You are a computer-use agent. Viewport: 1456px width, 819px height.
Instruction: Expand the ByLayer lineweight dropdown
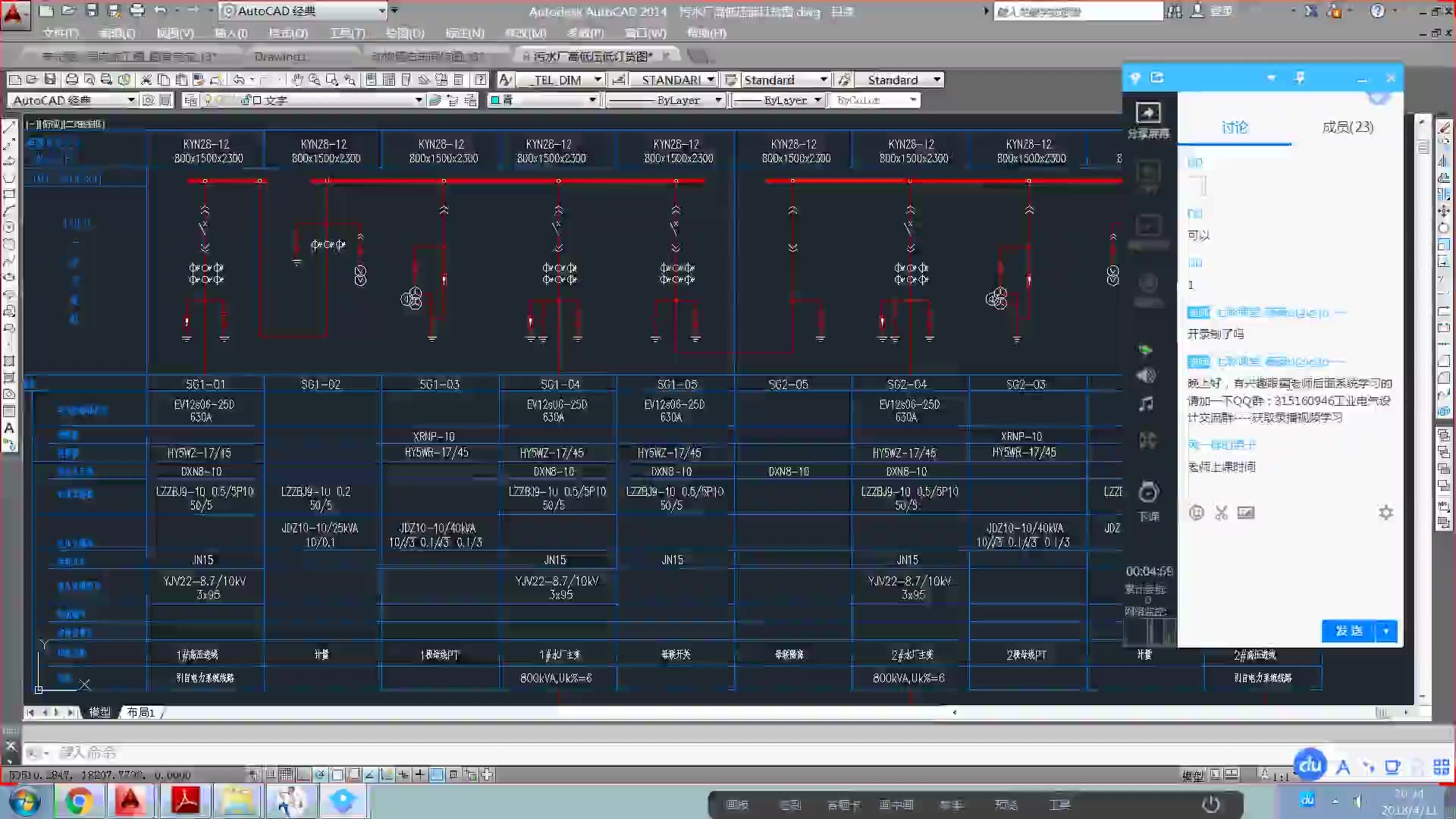(x=817, y=100)
